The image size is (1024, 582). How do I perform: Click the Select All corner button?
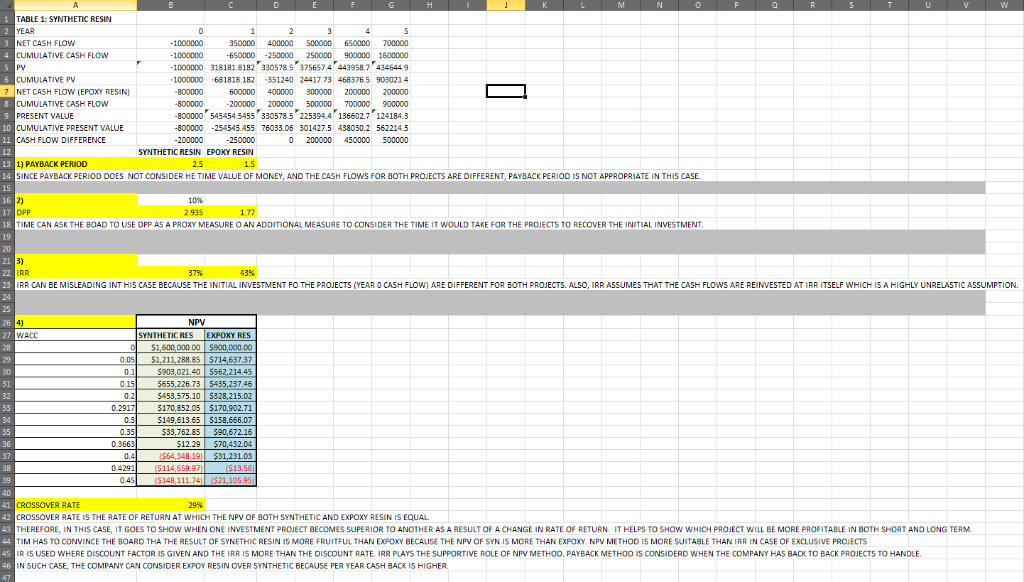tap(6, 5)
